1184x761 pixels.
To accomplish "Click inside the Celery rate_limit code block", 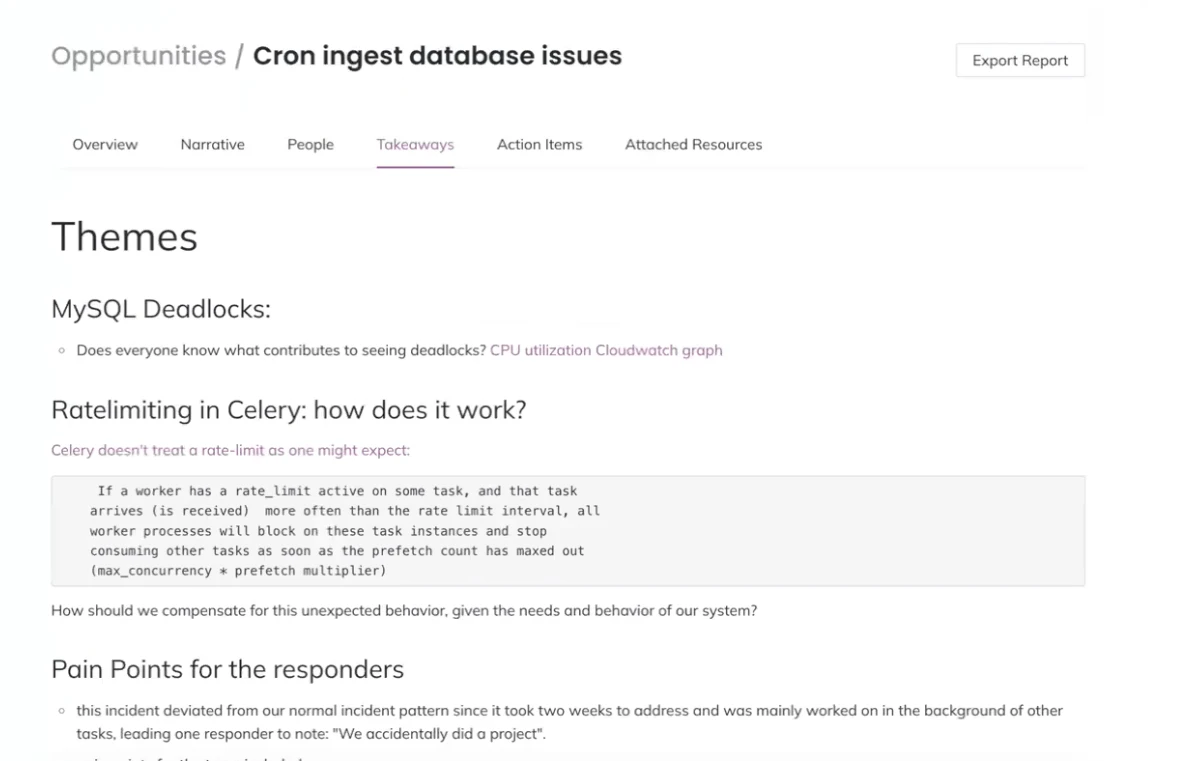I will 568,531.
